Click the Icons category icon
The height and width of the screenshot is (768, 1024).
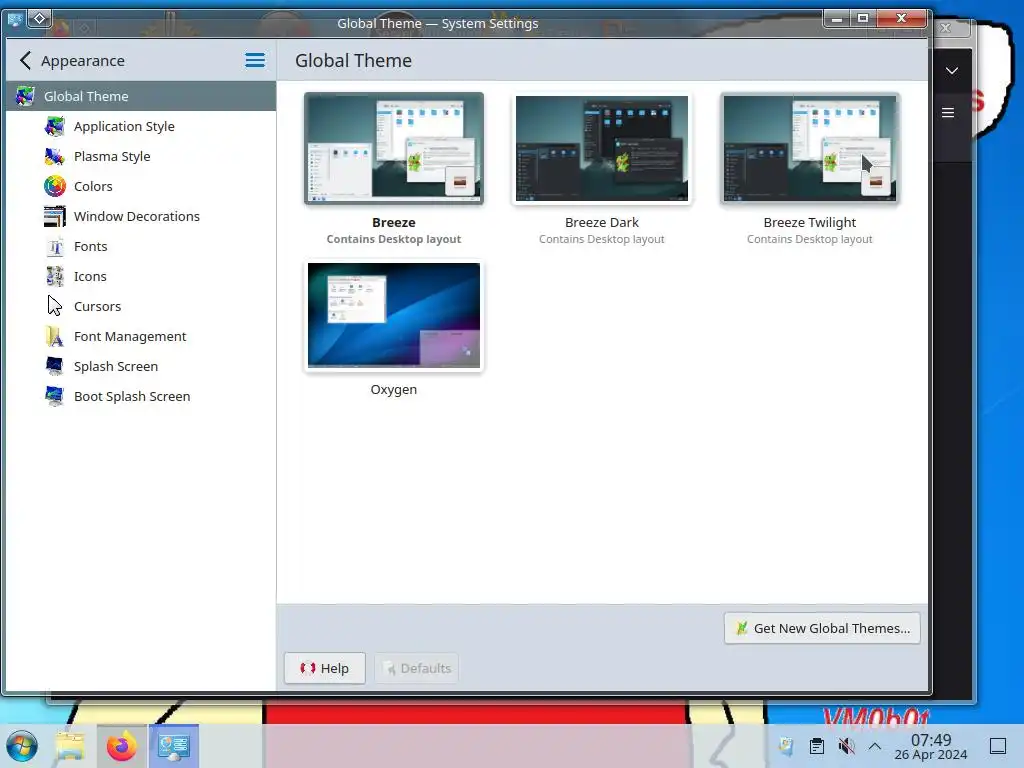(x=55, y=276)
